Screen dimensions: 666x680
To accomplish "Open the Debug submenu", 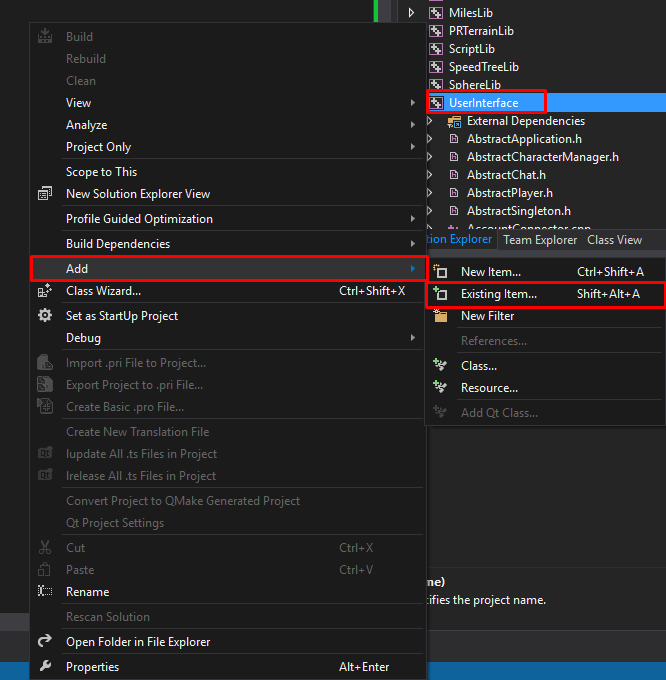I will click(x=228, y=337).
